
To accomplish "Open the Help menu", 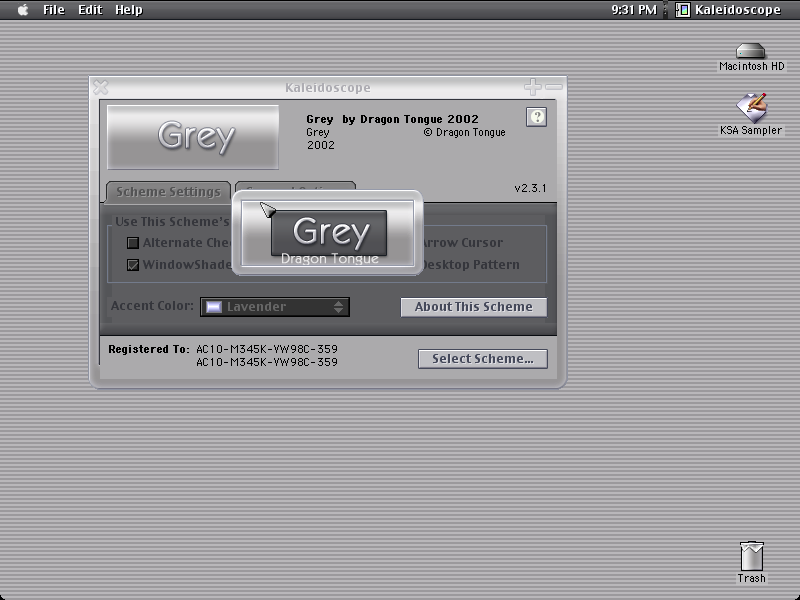I will 129,10.
